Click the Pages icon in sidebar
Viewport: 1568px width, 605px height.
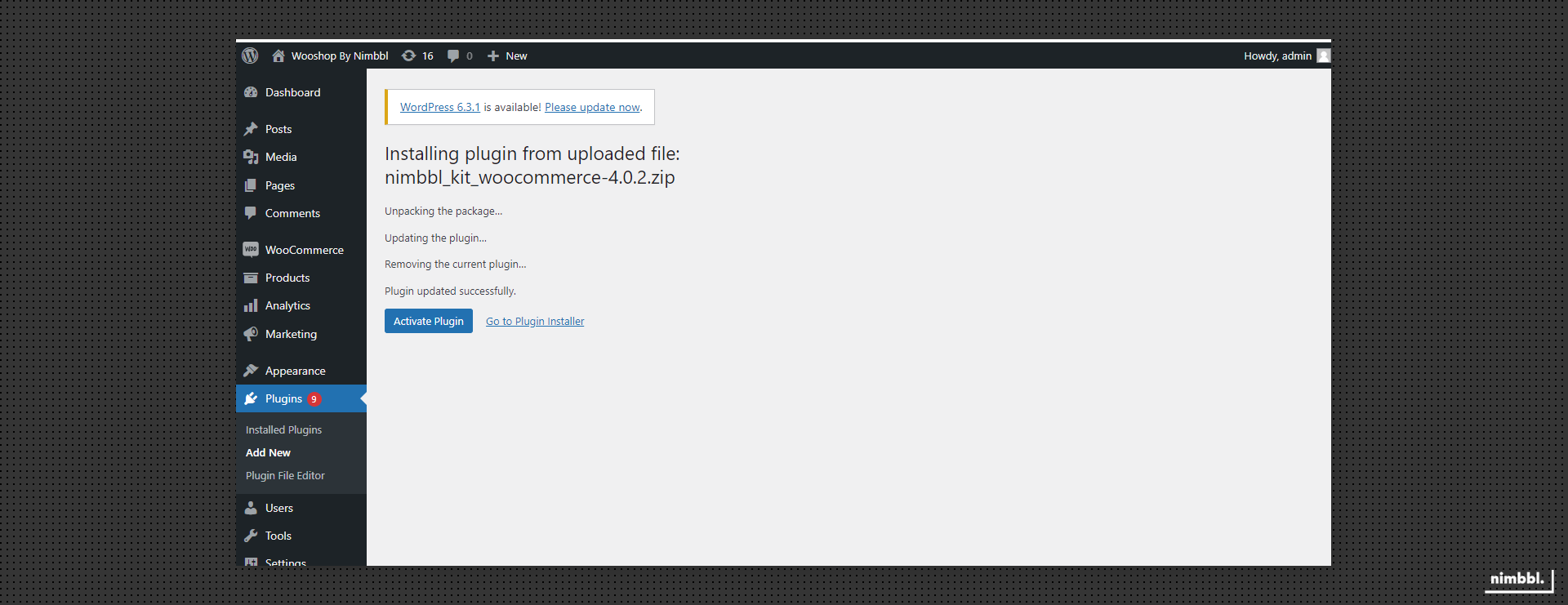(251, 185)
